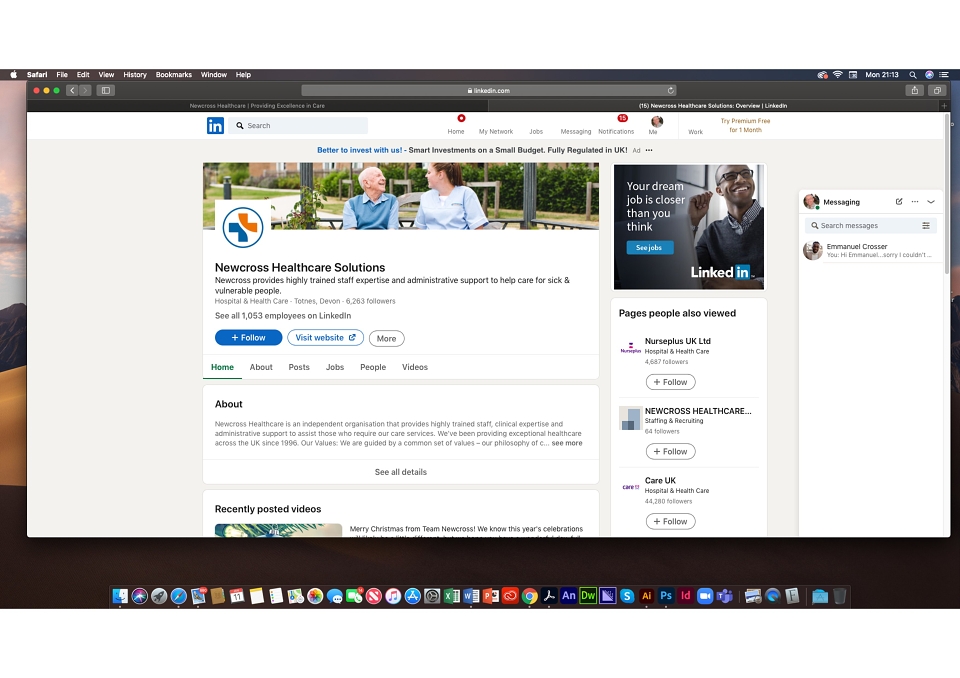Reload the page in Safari address bar
The height and width of the screenshot is (678, 960).
(x=670, y=91)
